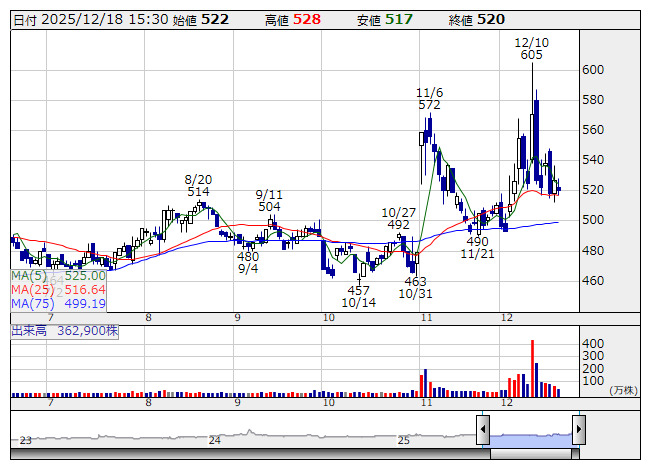This screenshot has height=470, width=653.
Task: Click the MA(75) 499.19 legend entry
Action: [x=58, y=304]
